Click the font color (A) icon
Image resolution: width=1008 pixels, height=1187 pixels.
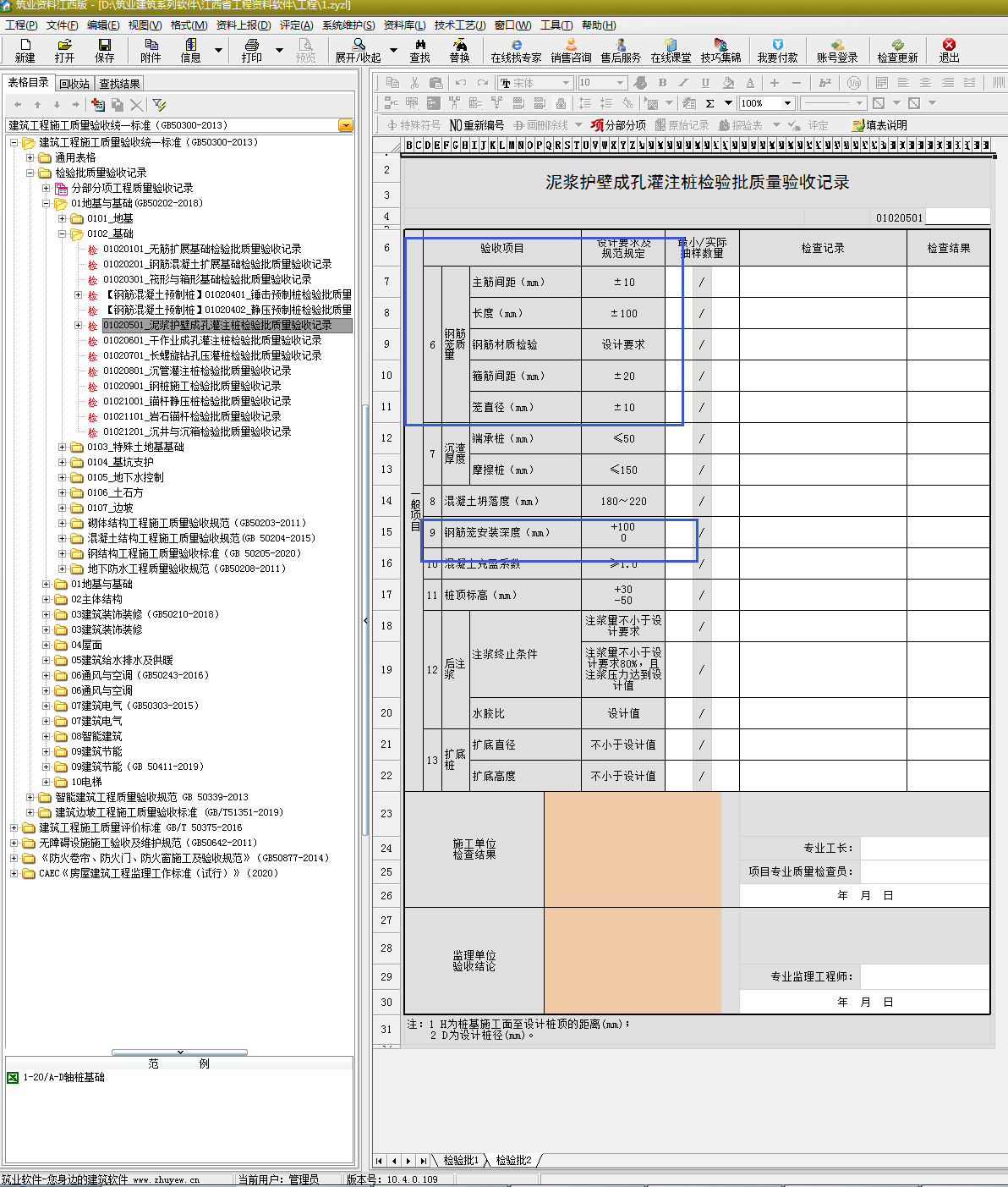click(x=750, y=83)
